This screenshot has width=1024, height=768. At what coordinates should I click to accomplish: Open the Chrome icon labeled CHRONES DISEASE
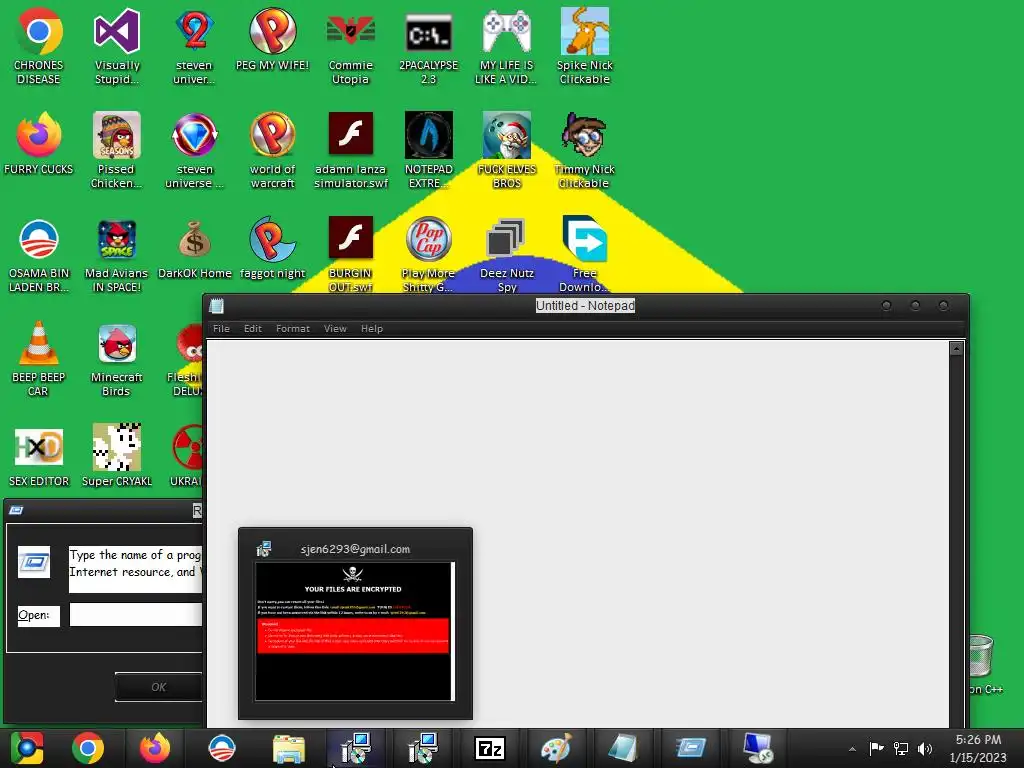(x=39, y=46)
